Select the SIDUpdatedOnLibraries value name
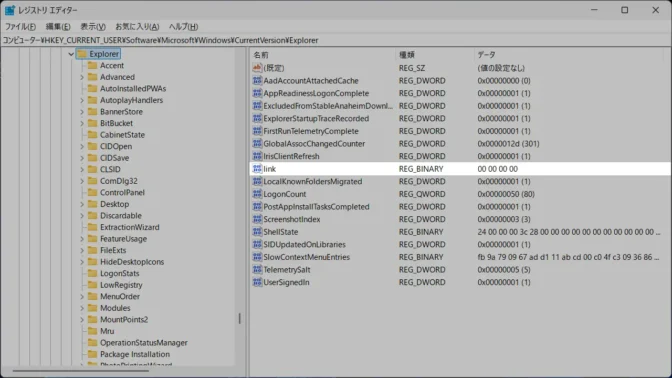 304,244
